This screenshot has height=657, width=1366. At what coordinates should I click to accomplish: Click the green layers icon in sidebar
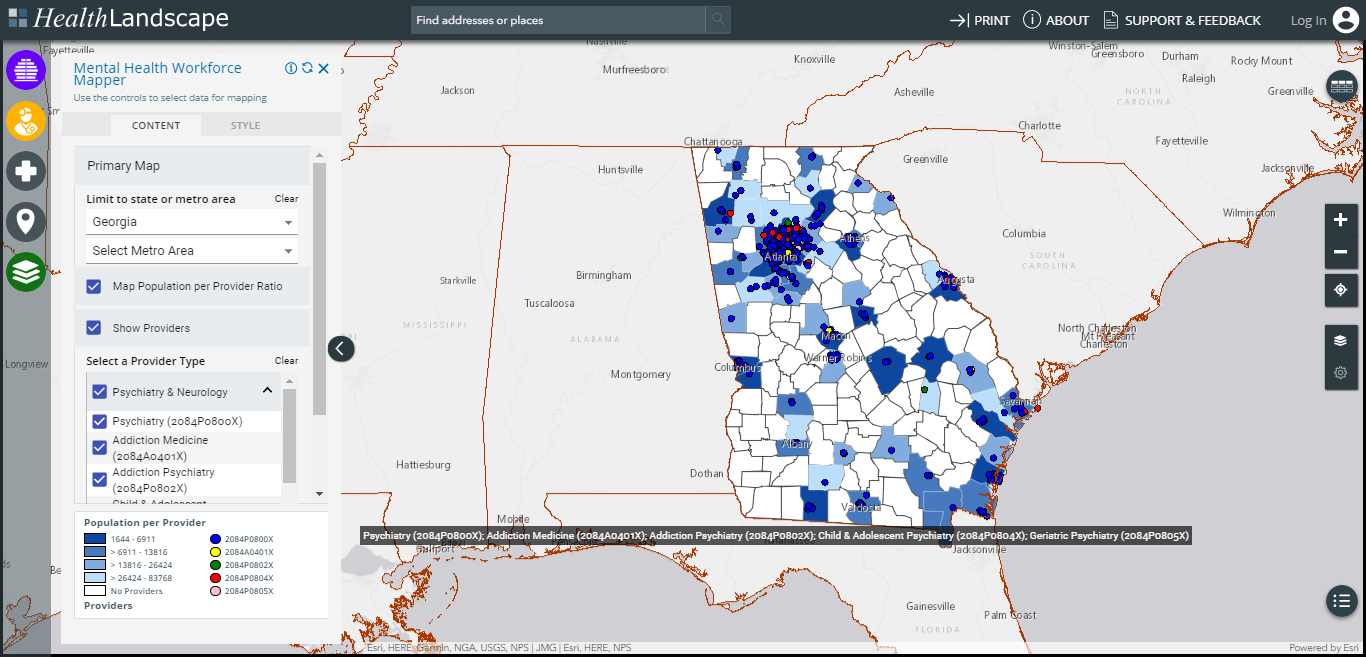tap(26, 270)
